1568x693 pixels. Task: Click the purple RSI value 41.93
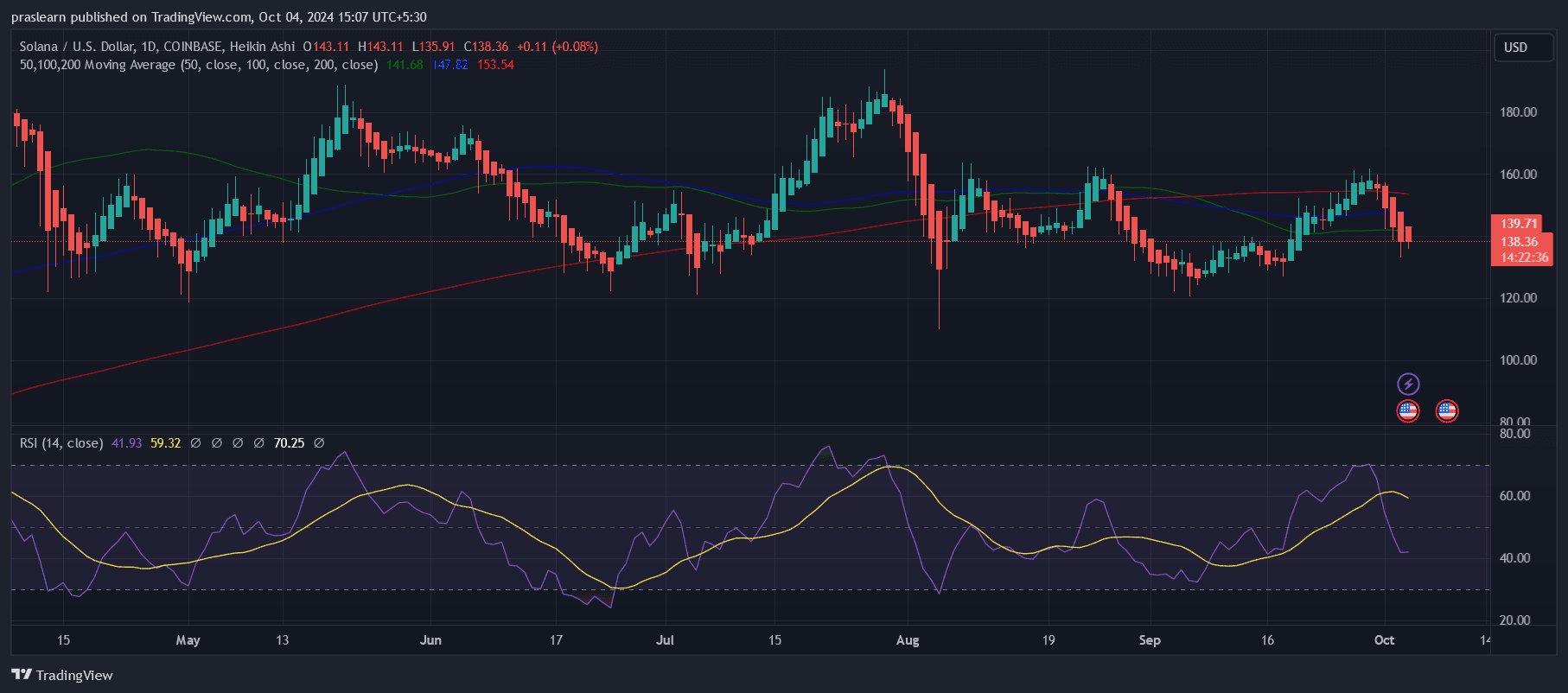(126, 443)
